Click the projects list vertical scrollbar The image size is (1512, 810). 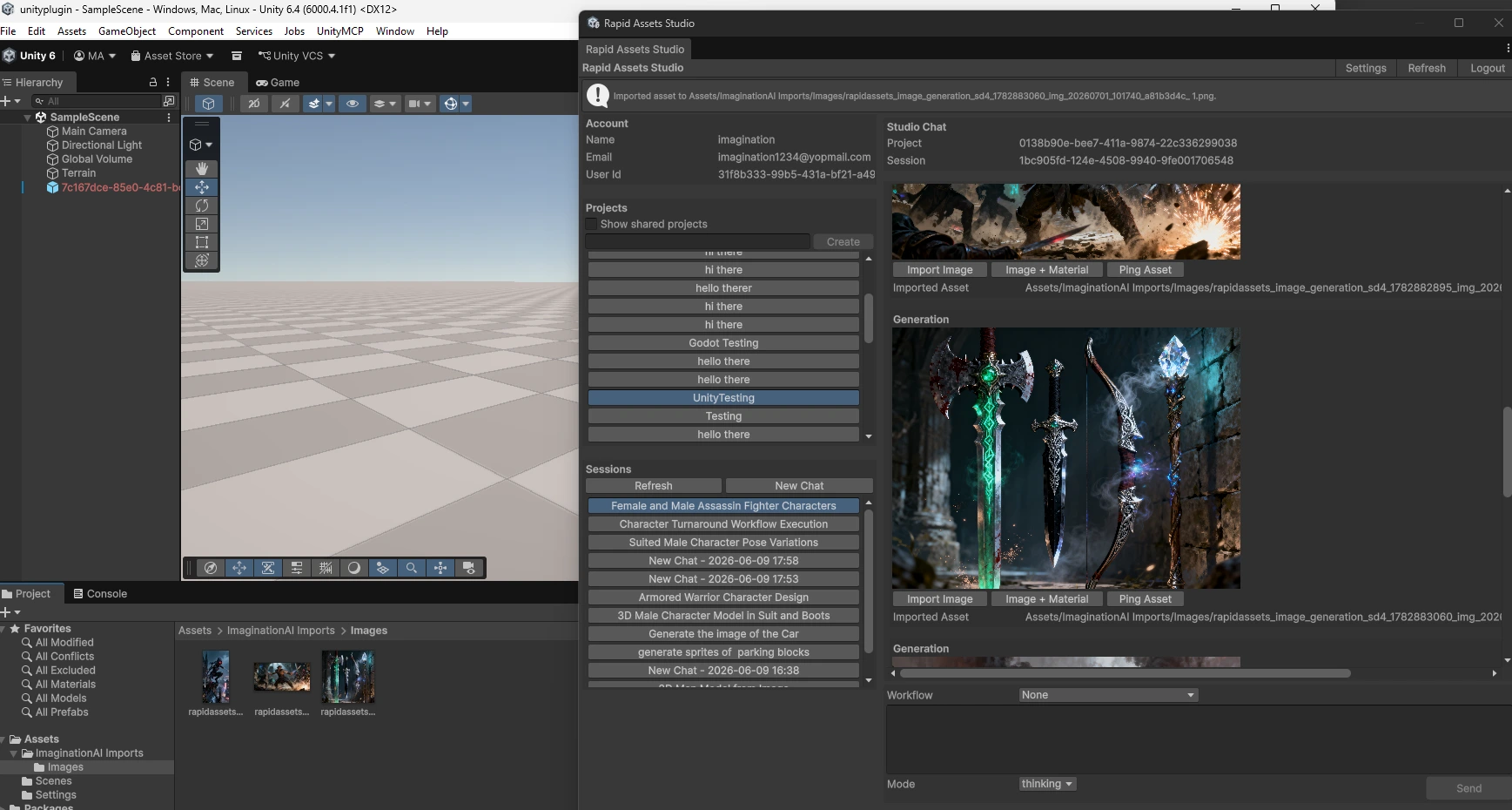coord(868,318)
